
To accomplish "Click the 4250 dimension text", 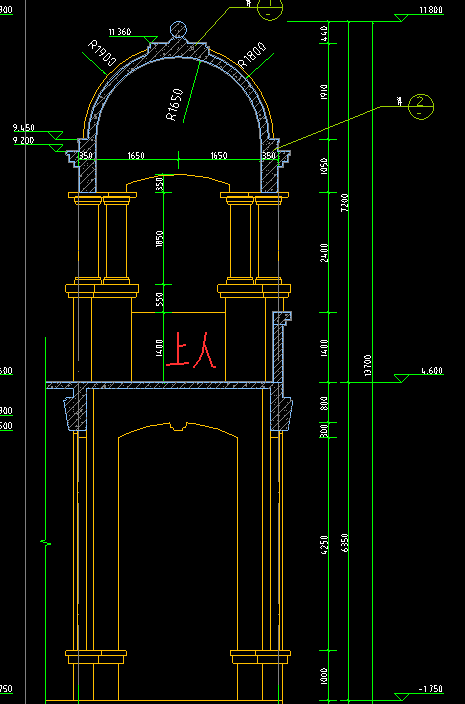I will pos(324,544).
